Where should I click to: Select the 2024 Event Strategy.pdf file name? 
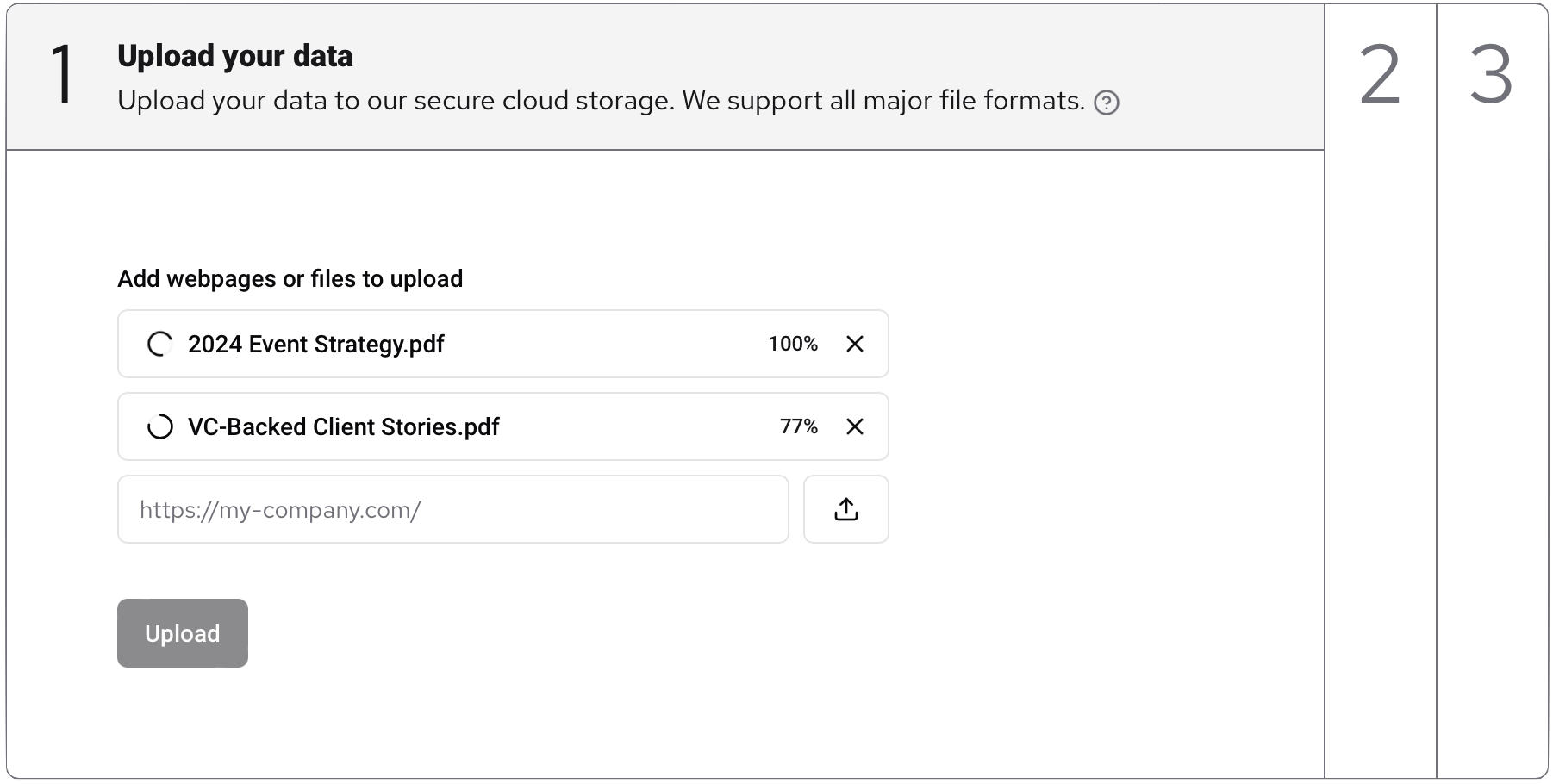[x=315, y=344]
